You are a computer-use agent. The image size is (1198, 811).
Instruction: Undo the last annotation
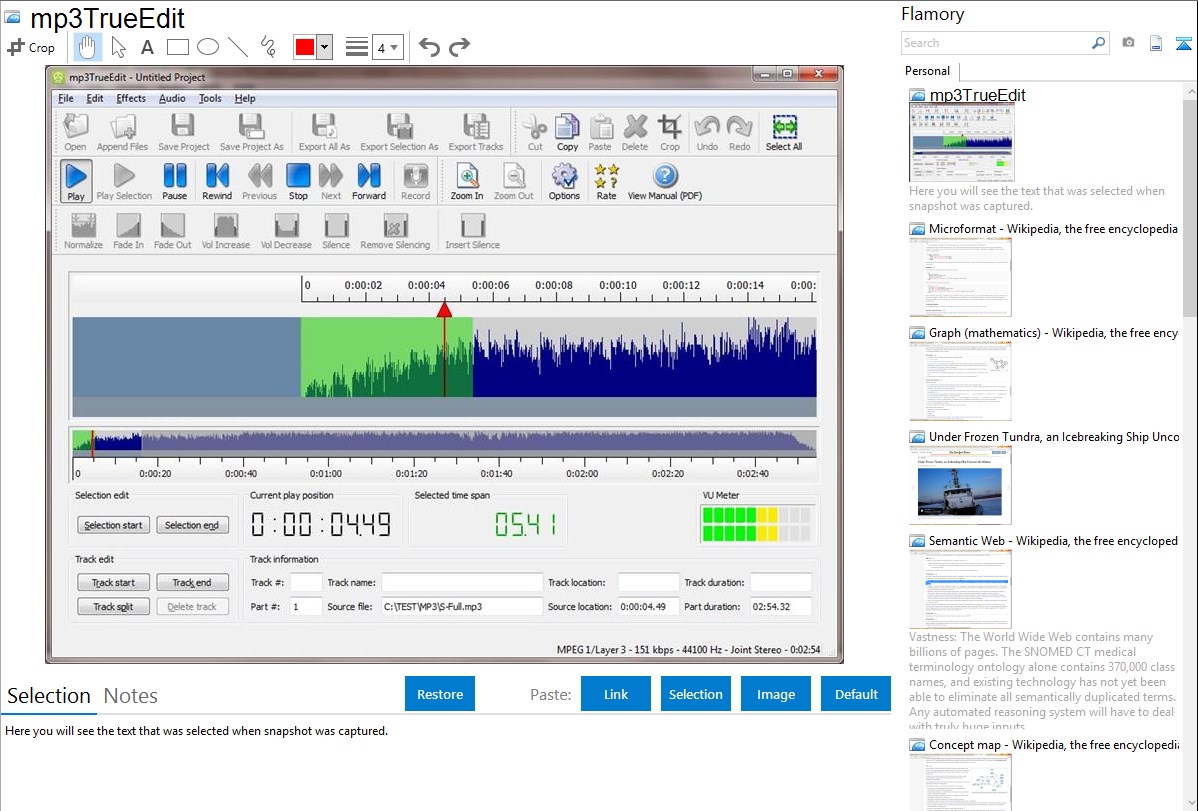click(429, 47)
